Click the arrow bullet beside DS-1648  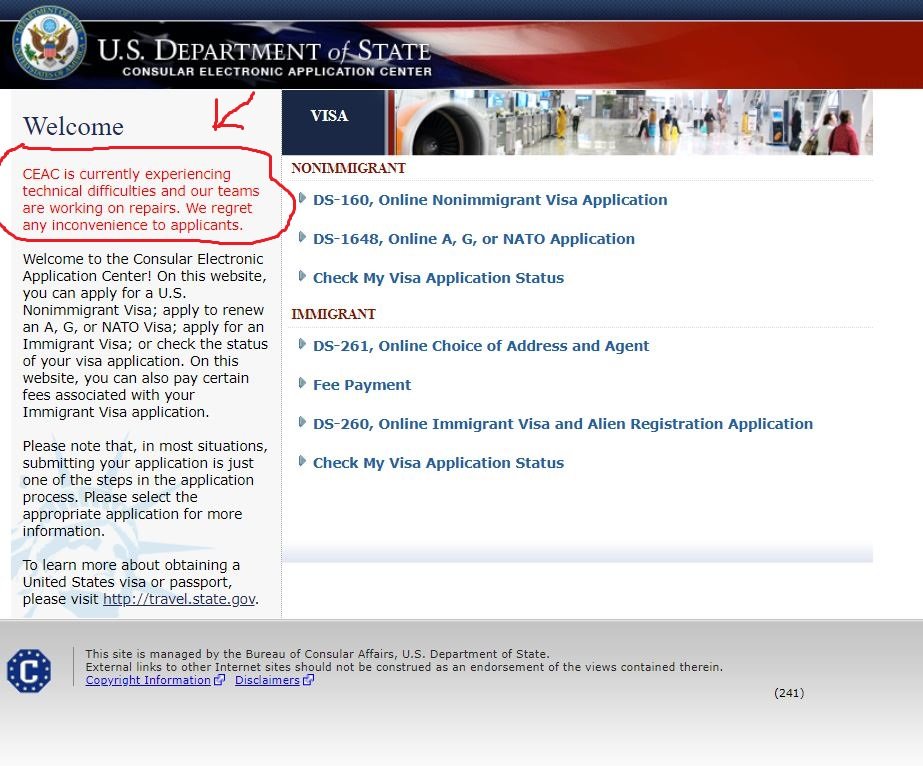[x=302, y=237]
